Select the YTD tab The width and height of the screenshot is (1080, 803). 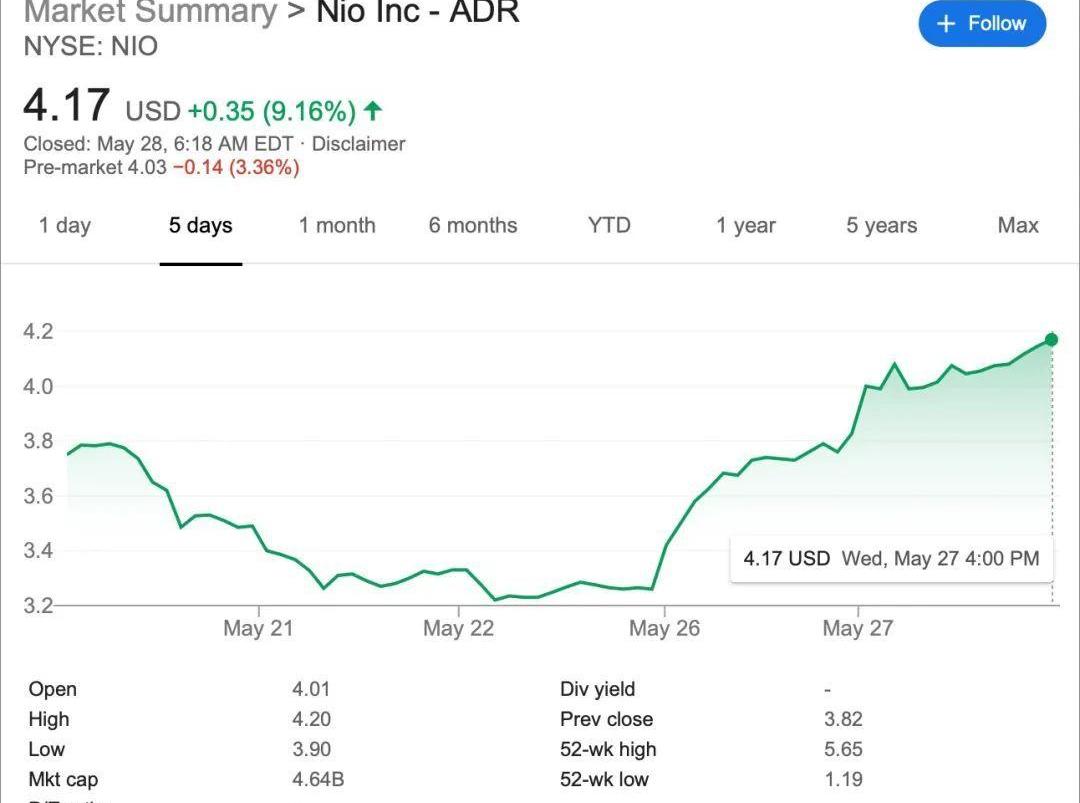point(609,226)
